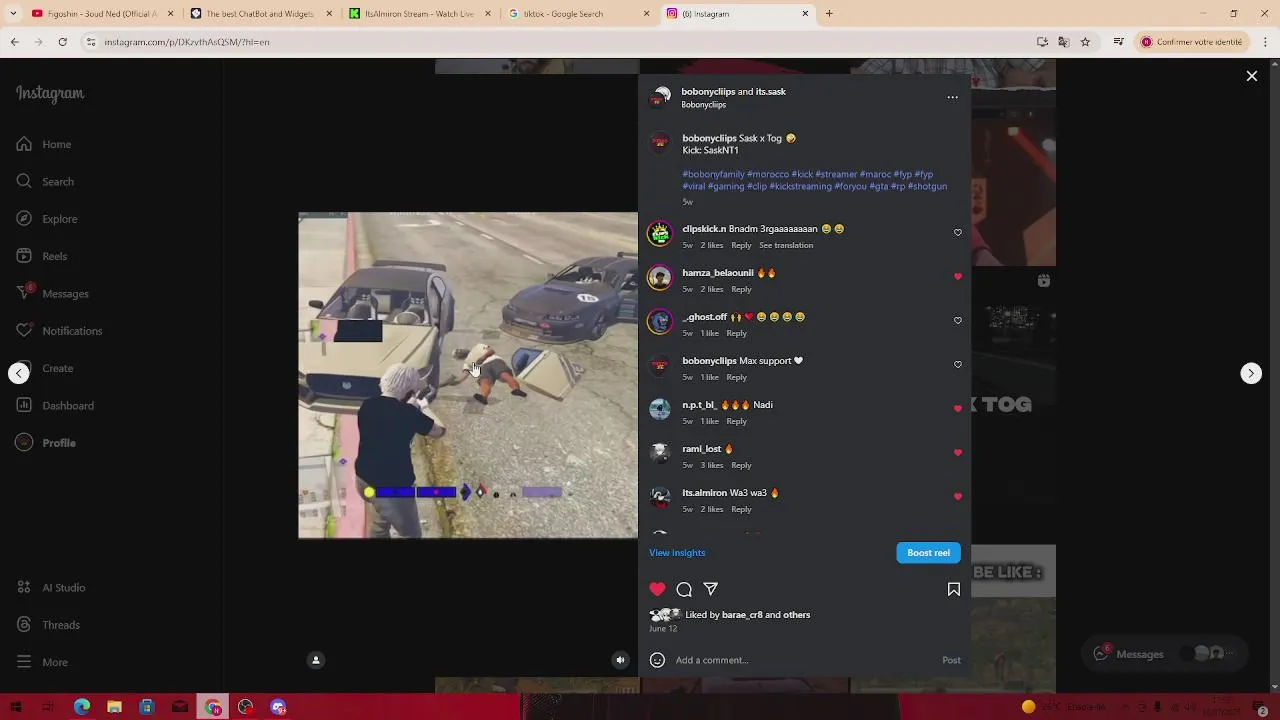Open Notifications in the sidebar
Screen dimensions: 1280x720
59,331
